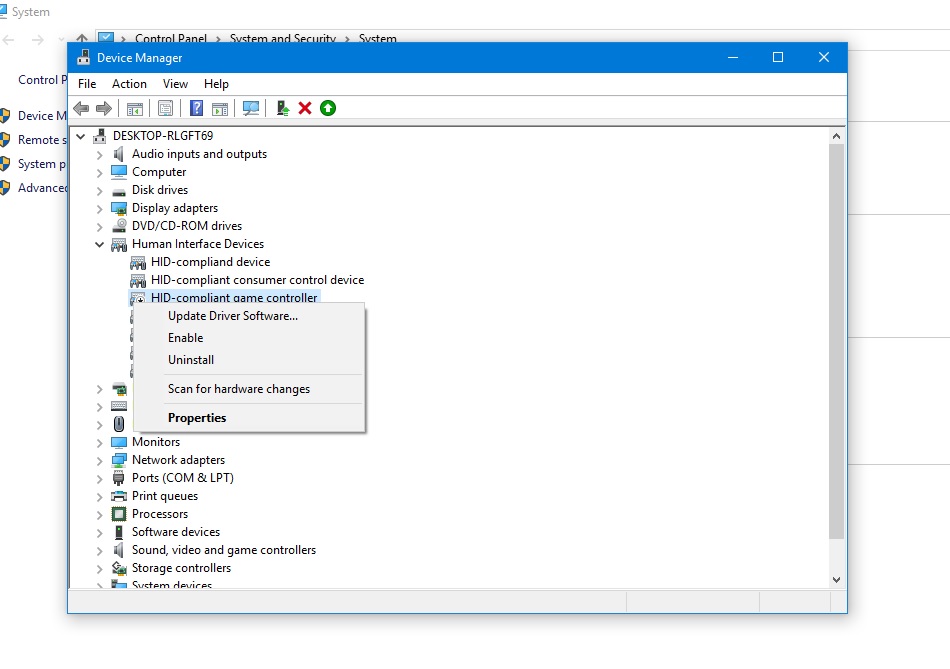
Task: Click the blue Help question mark icon
Action: coord(197,108)
